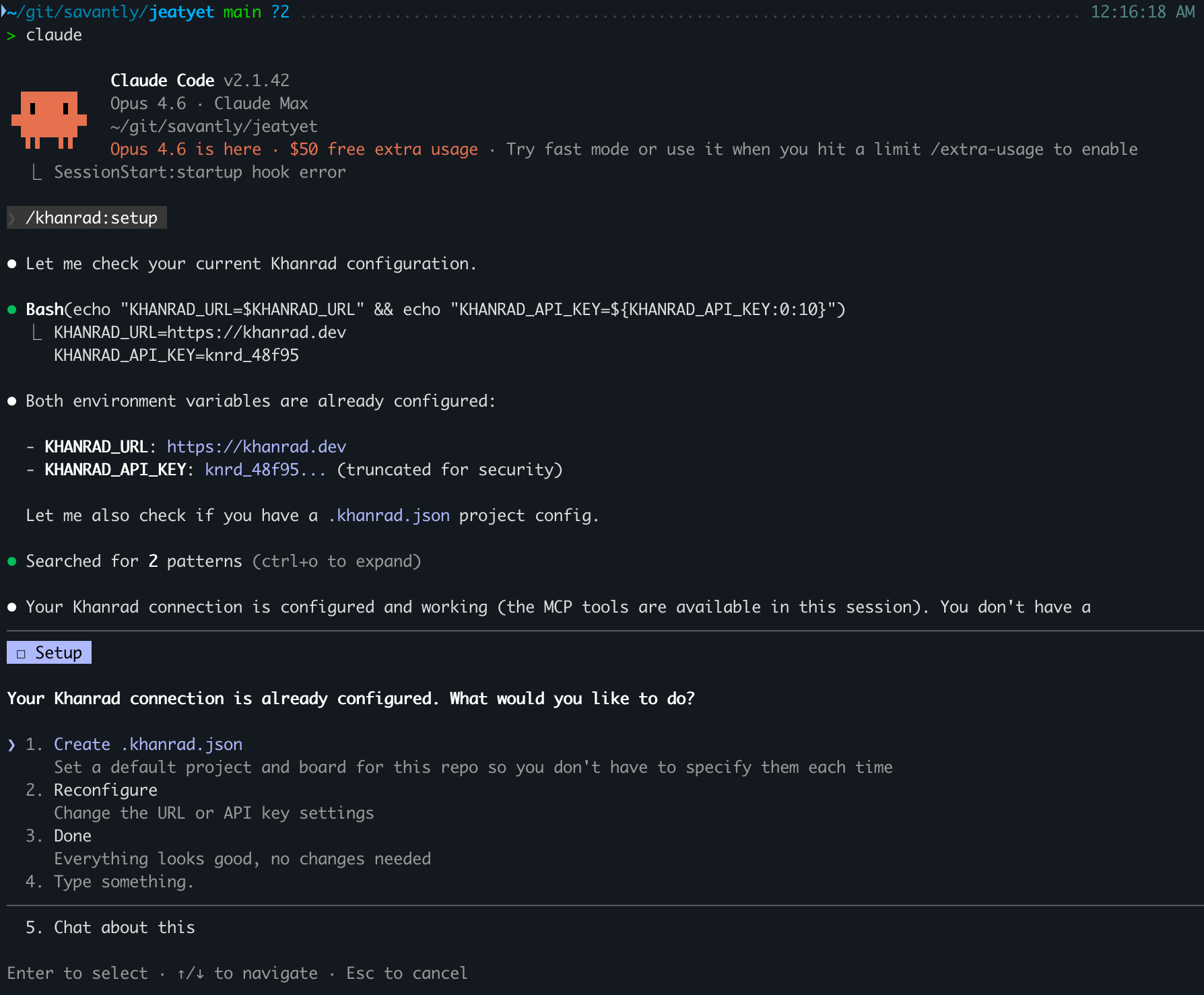The height and width of the screenshot is (995, 1204).
Task: Open the https://khanrad.dev link
Action: coord(256,447)
